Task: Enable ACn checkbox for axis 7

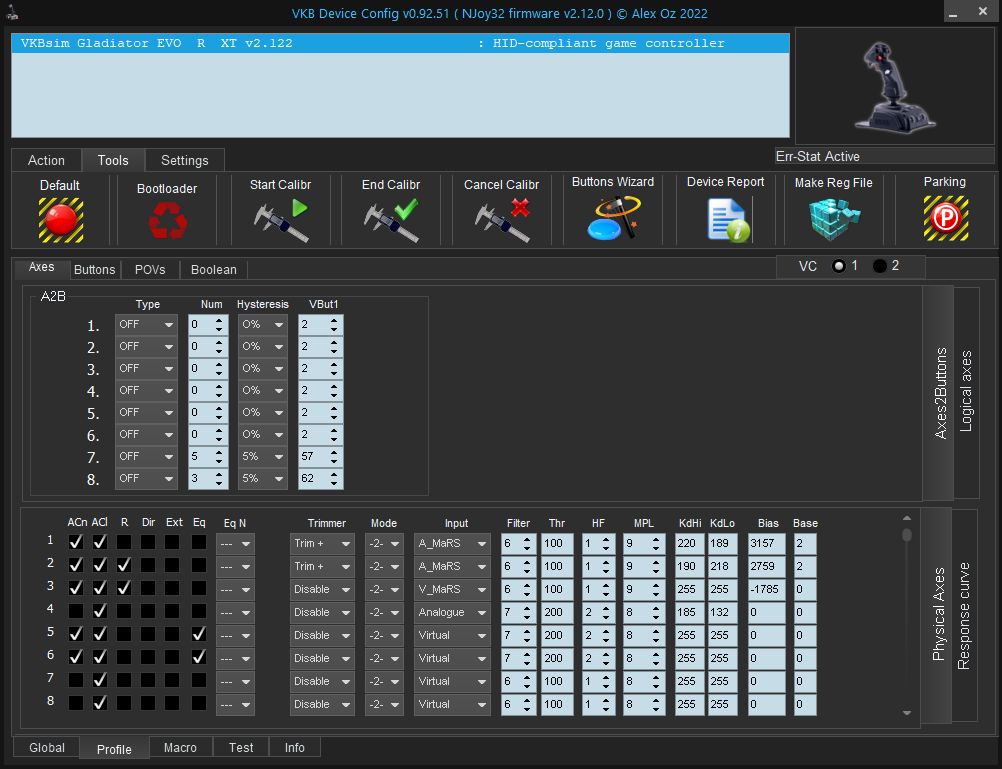Action: tap(76, 681)
